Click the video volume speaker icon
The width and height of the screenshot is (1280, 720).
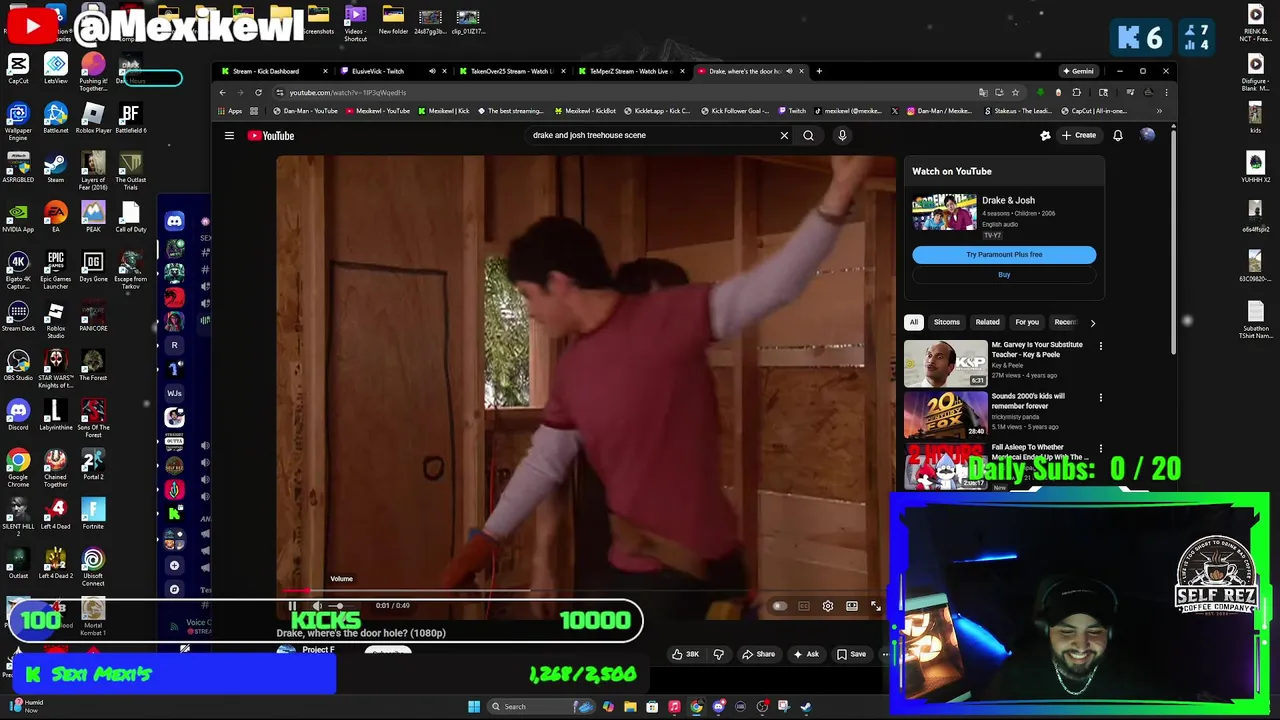tap(317, 606)
